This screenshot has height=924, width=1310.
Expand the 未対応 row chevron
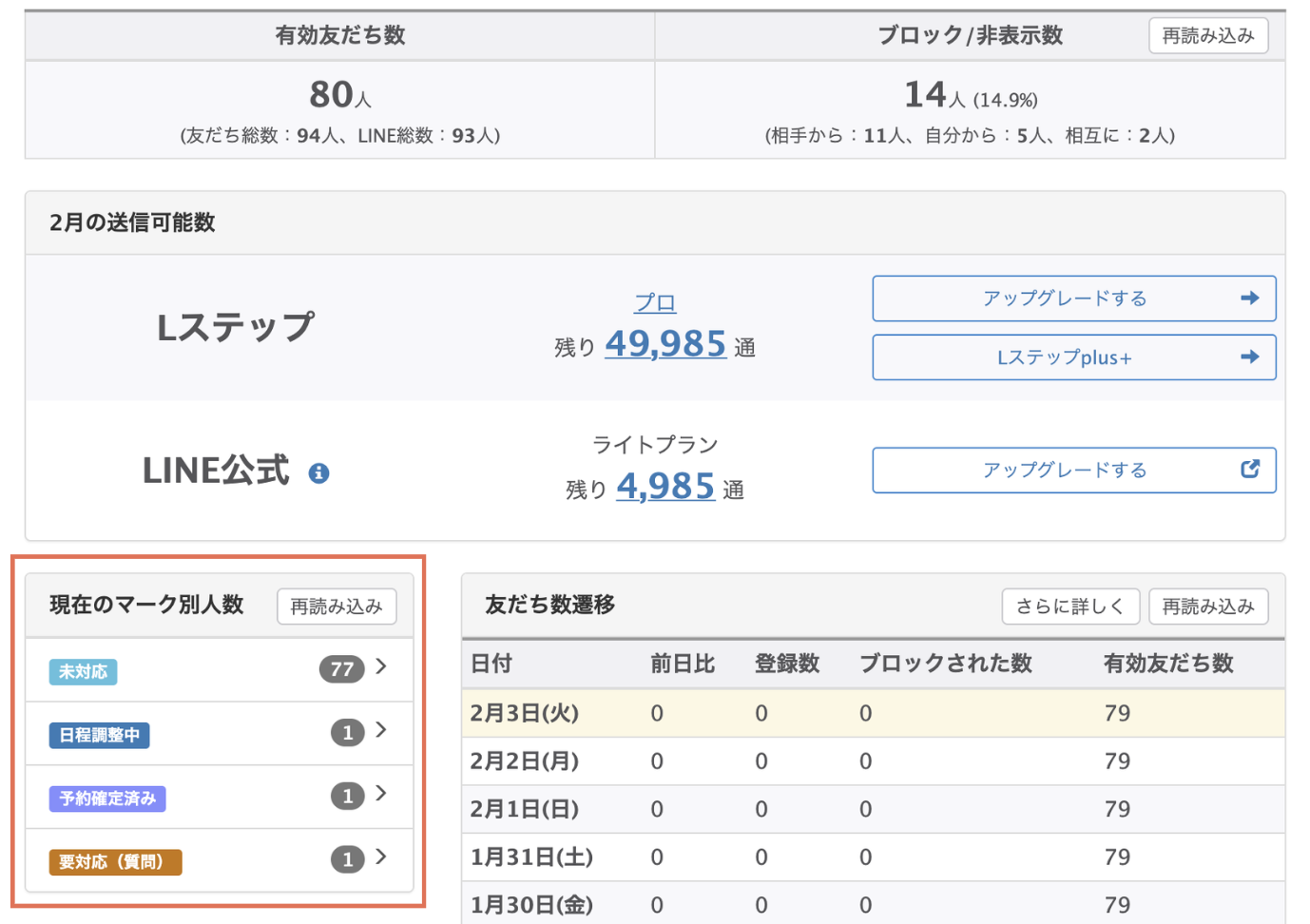tap(381, 667)
